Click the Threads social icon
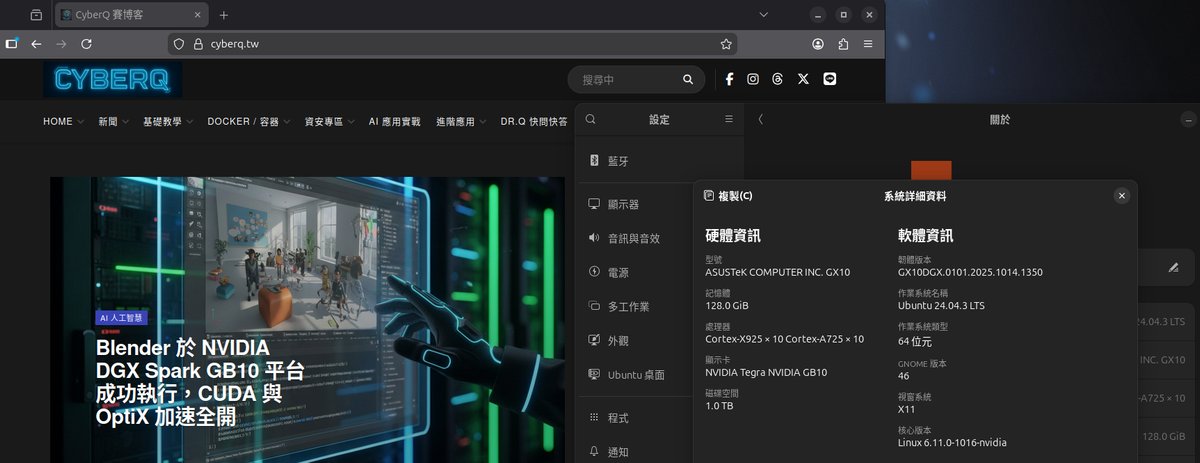Screen dimensions: 1200x463 click(x=778, y=79)
